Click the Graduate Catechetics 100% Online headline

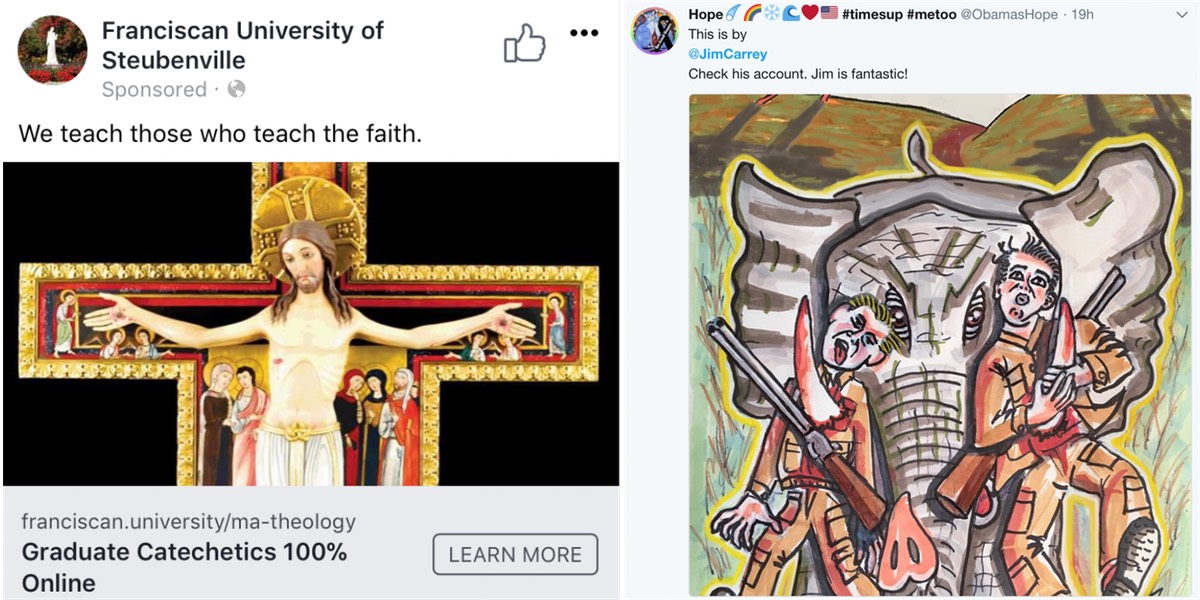click(x=184, y=566)
